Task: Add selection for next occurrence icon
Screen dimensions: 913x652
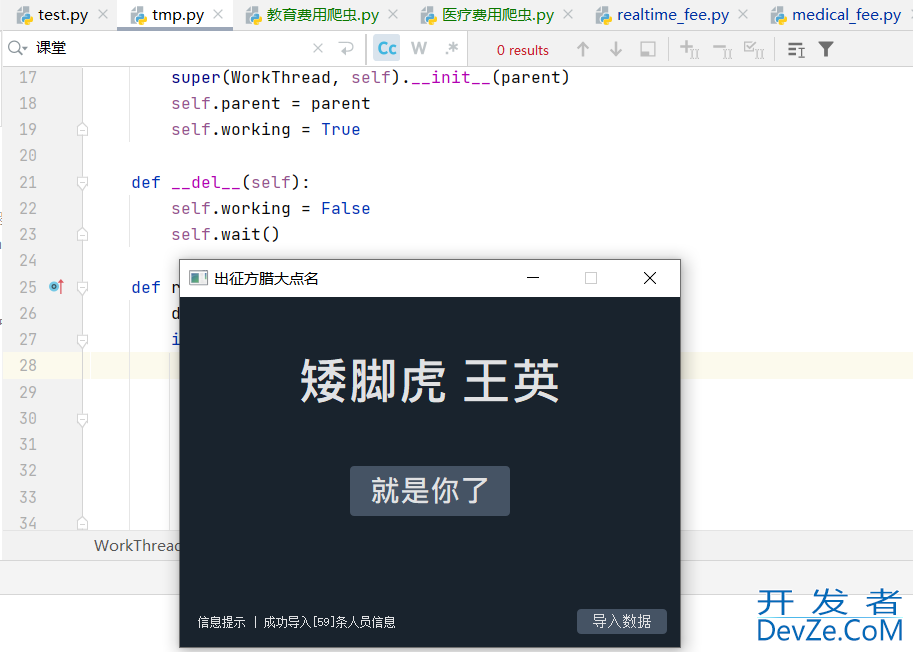Action: [690, 49]
